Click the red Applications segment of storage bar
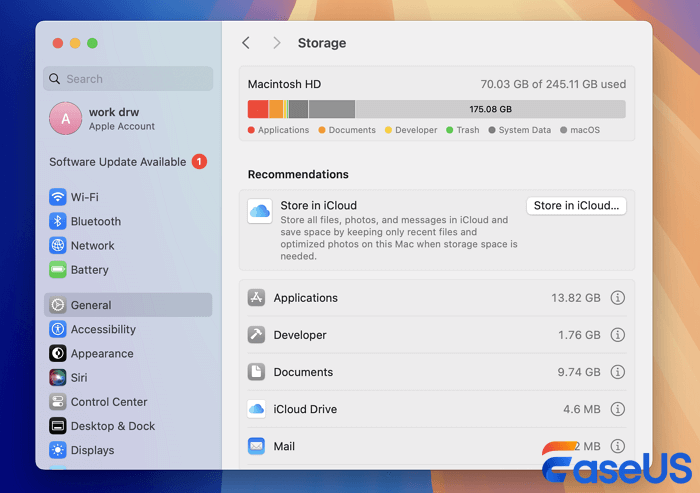Viewport: 700px width, 493px height. 257,109
